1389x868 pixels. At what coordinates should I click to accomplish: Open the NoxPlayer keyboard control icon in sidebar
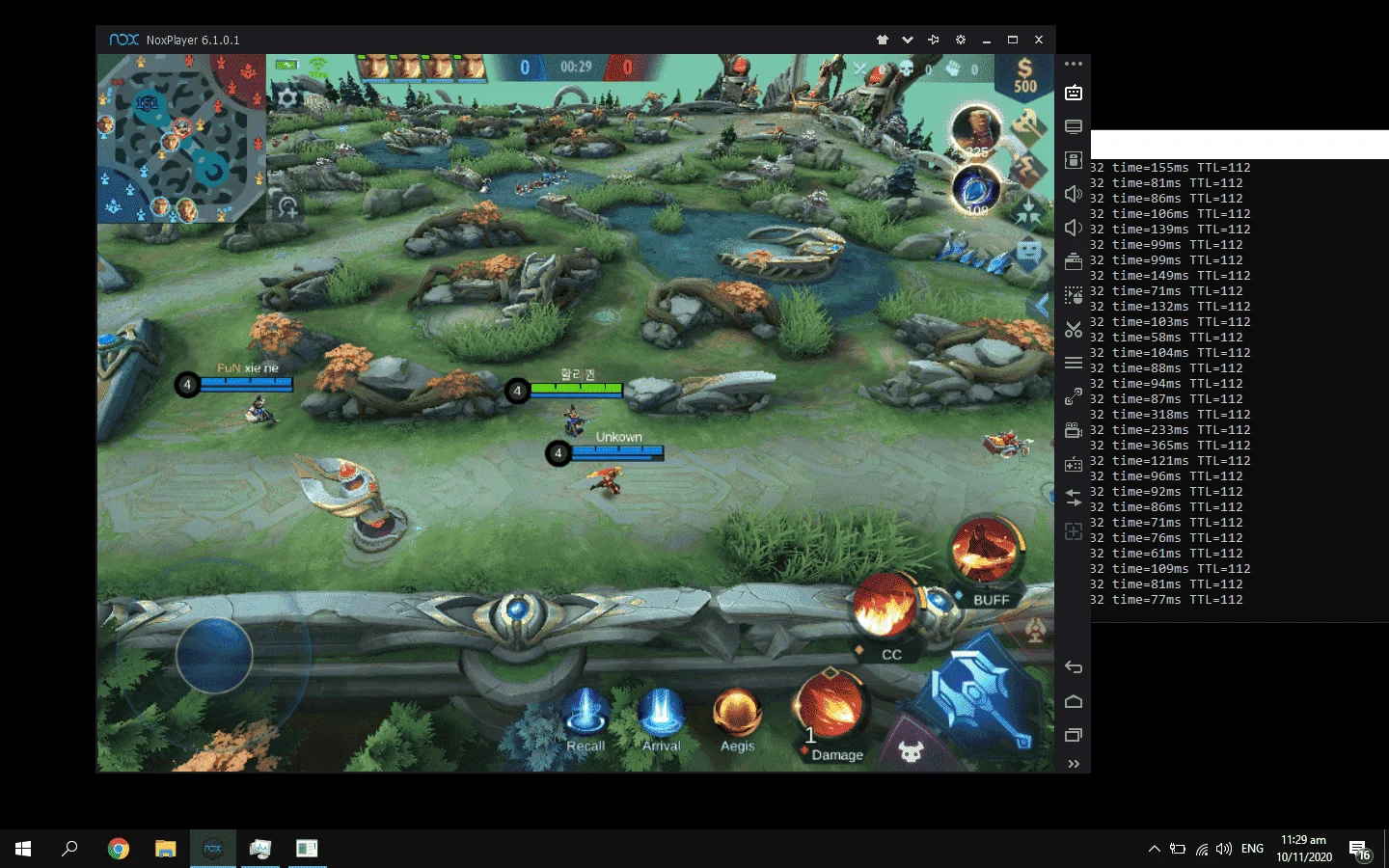[x=1074, y=93]
